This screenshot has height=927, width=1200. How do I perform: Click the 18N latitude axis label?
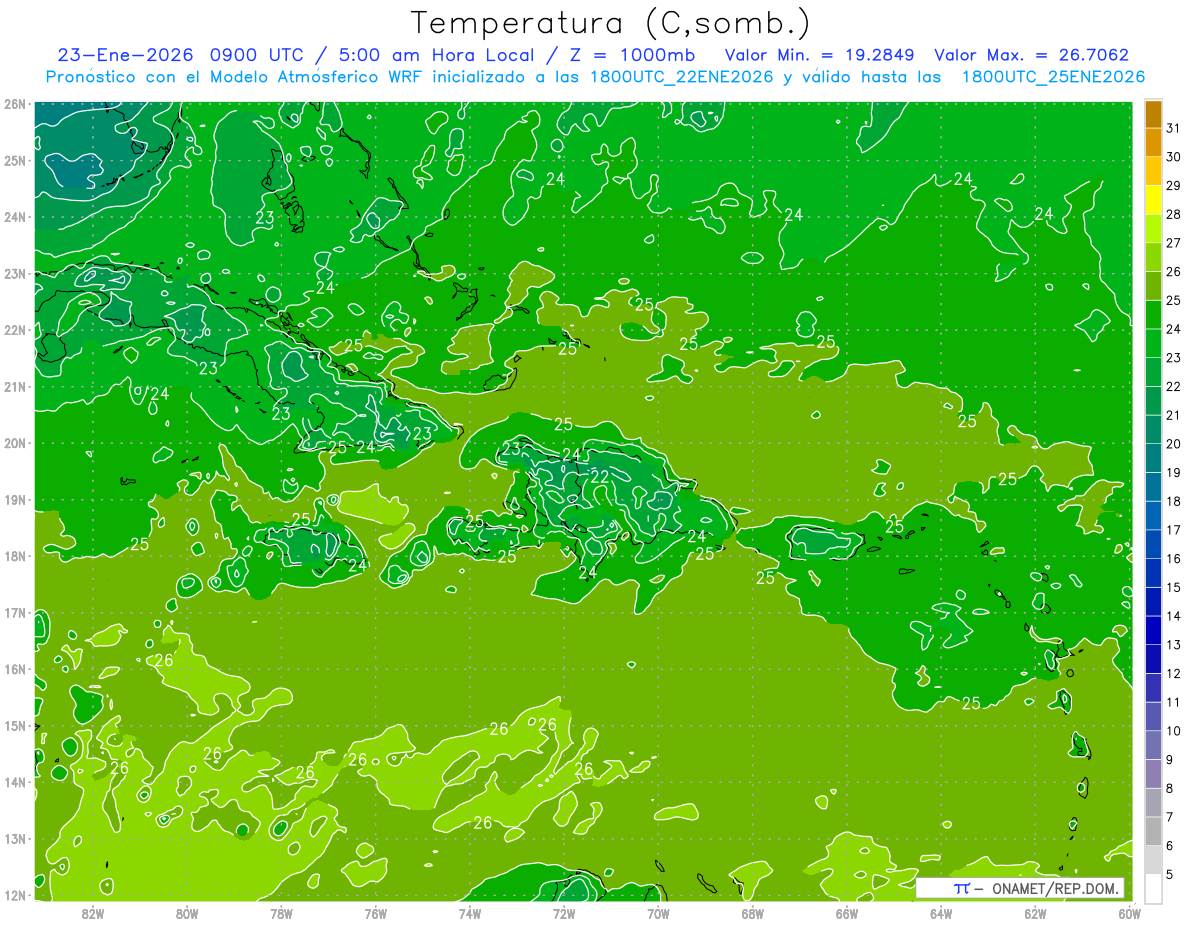[14, 556]
